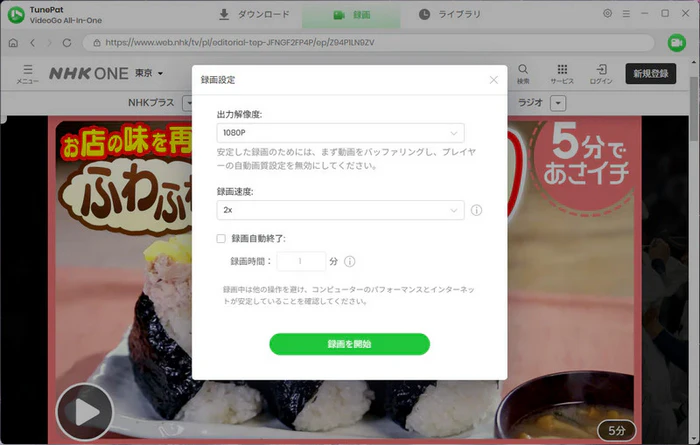The height and width of the screenshot is (445, 700).
Task: Open the TunePat hamburger menu icon
Action: pyautogui.click(x=626, y=14)
